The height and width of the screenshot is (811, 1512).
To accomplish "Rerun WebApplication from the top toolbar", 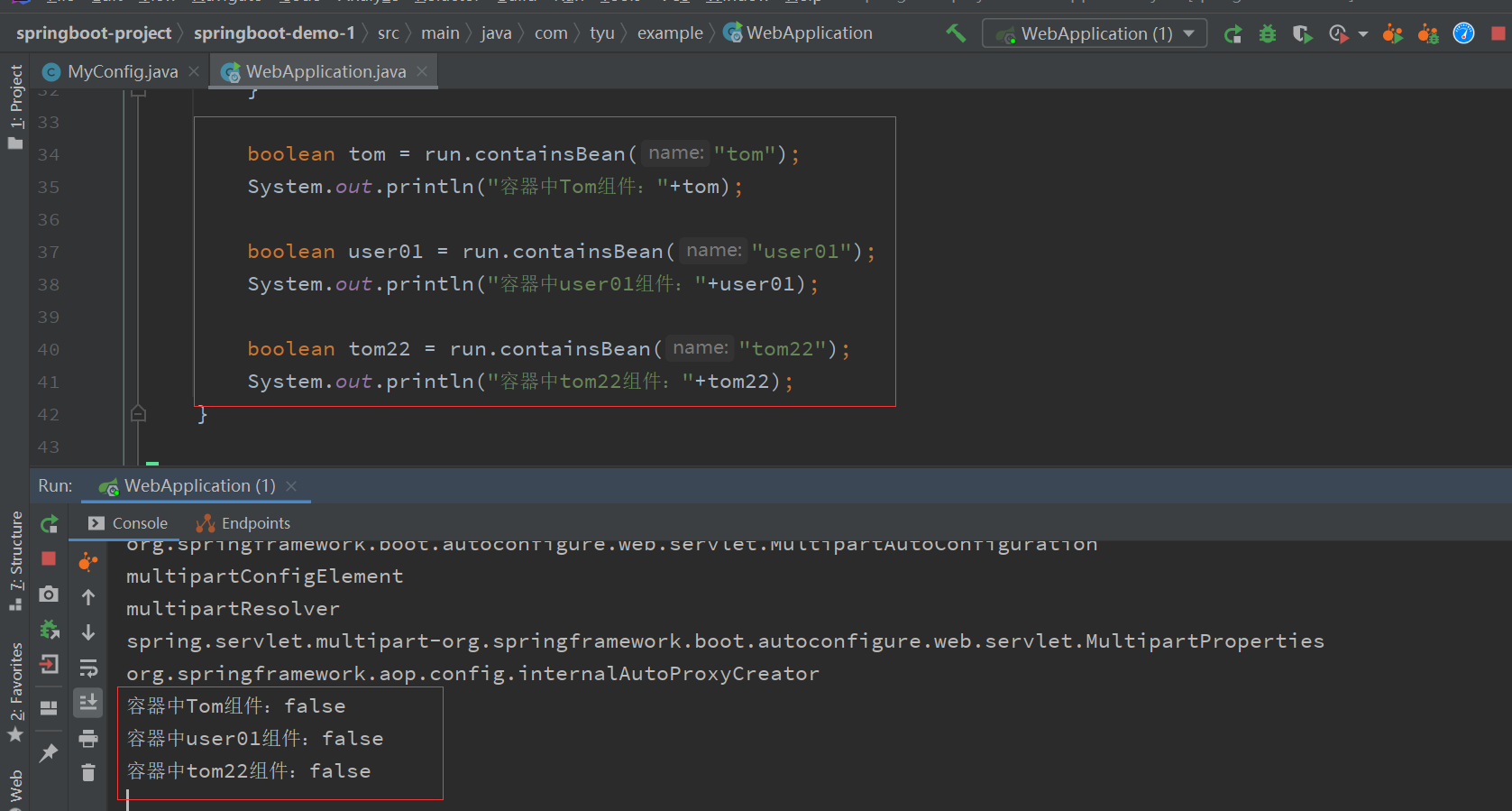I will coord(1233,34).
